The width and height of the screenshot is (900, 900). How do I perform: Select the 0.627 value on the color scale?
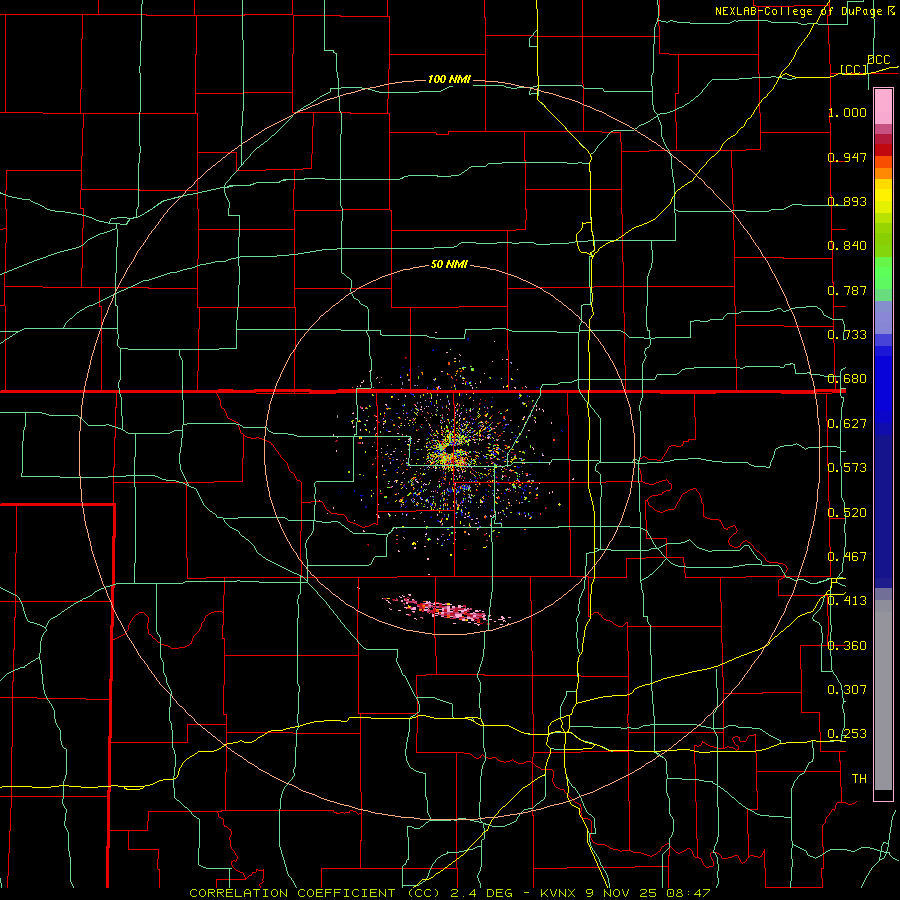(847, 424)
